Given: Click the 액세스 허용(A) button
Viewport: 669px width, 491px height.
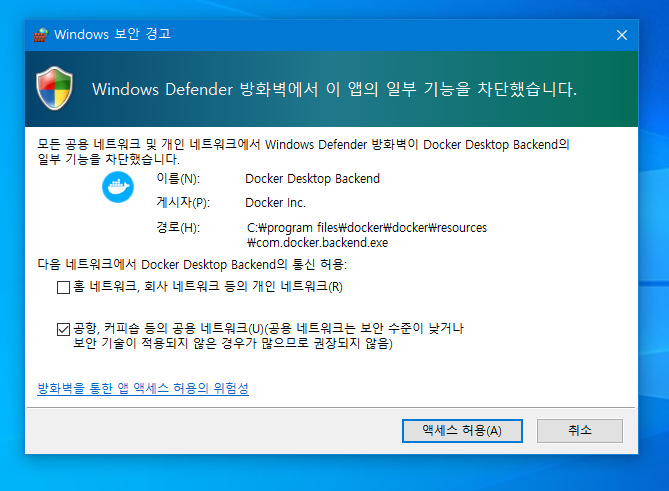Looking at the screenshot, I should (x=462, y=430).
